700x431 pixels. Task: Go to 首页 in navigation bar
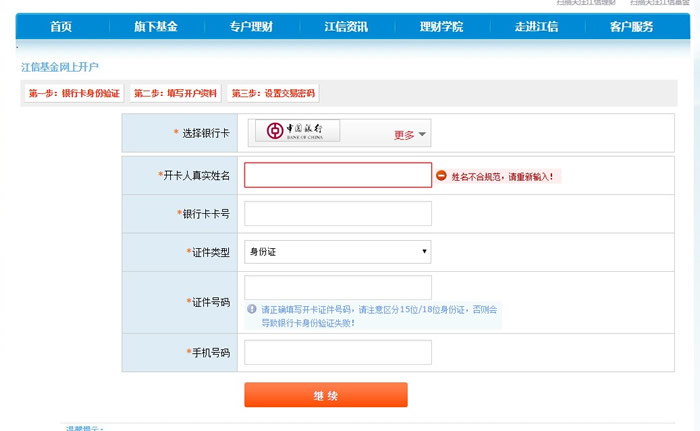(x=61, y=27)
